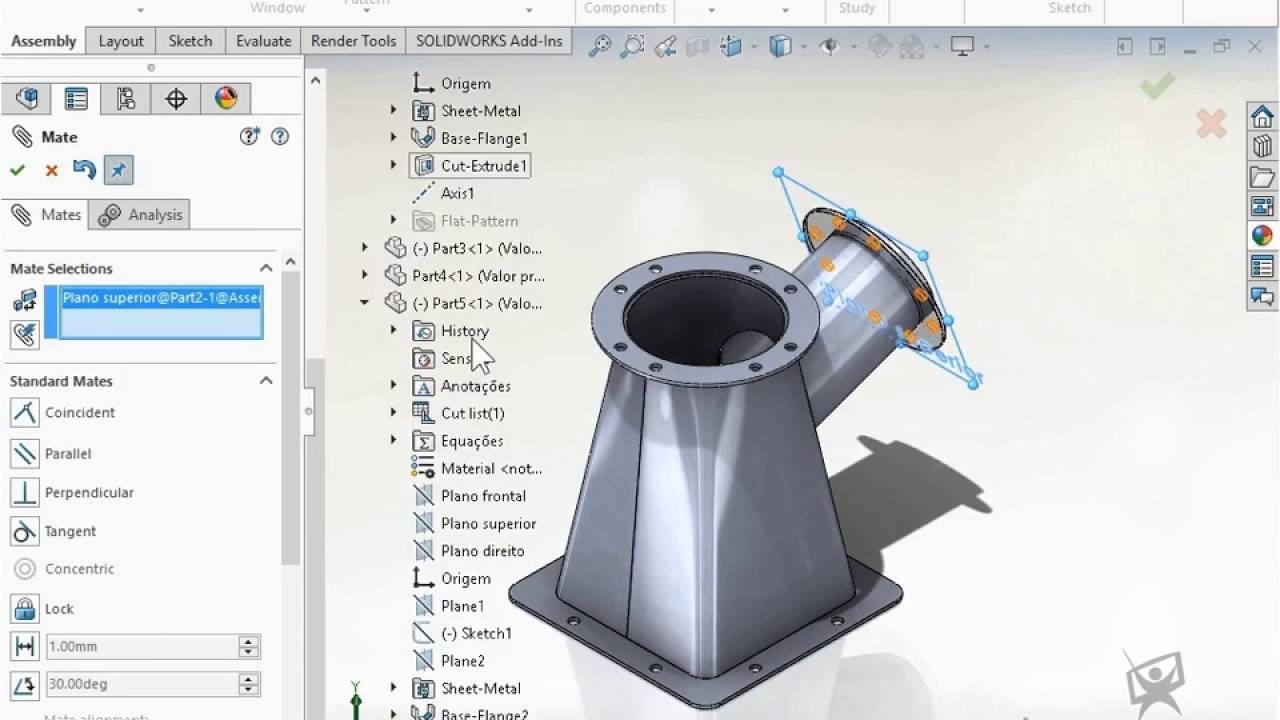Switch to the Evaluate tab
The width and height of the screenshot is (1280, 720).
click(263, 41)
